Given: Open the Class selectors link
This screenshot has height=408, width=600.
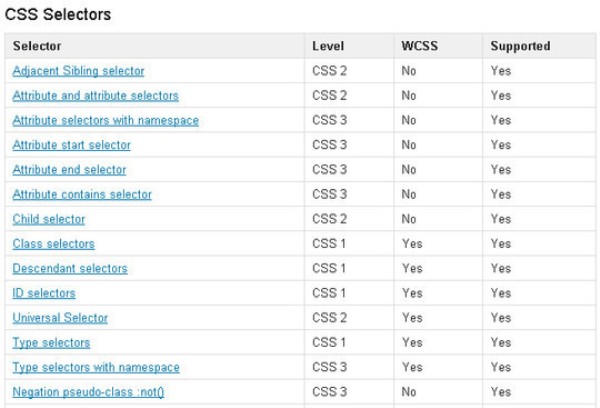Looking at the screenshot, I should (54, 244).
